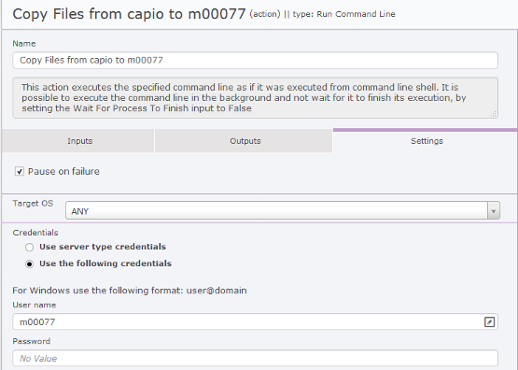
Task: Click inside the User name field containing m00077
Action: tap(248, 322)
